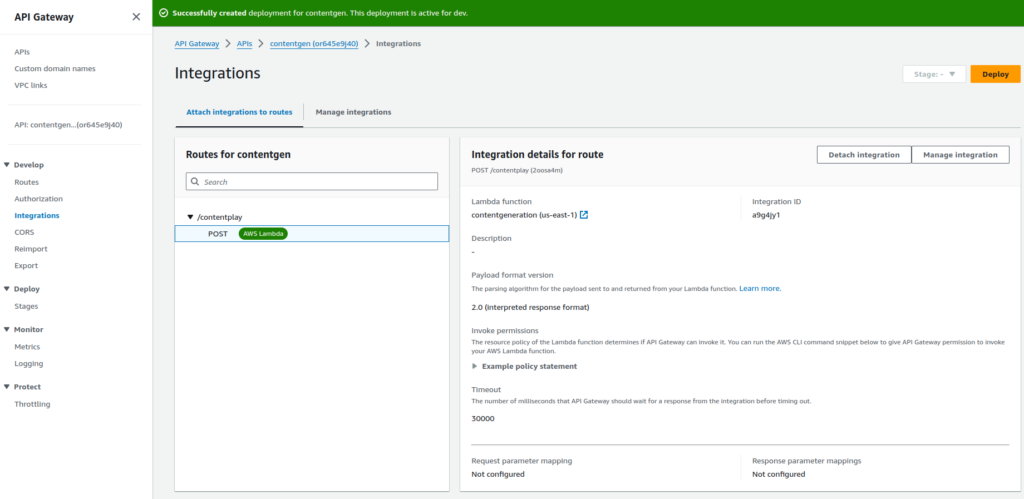Image resolution: width=1024 pixels, height=499 pixels.
Task: Open the Reimport page
Action: pyautogui.click(x=31, y=249)
